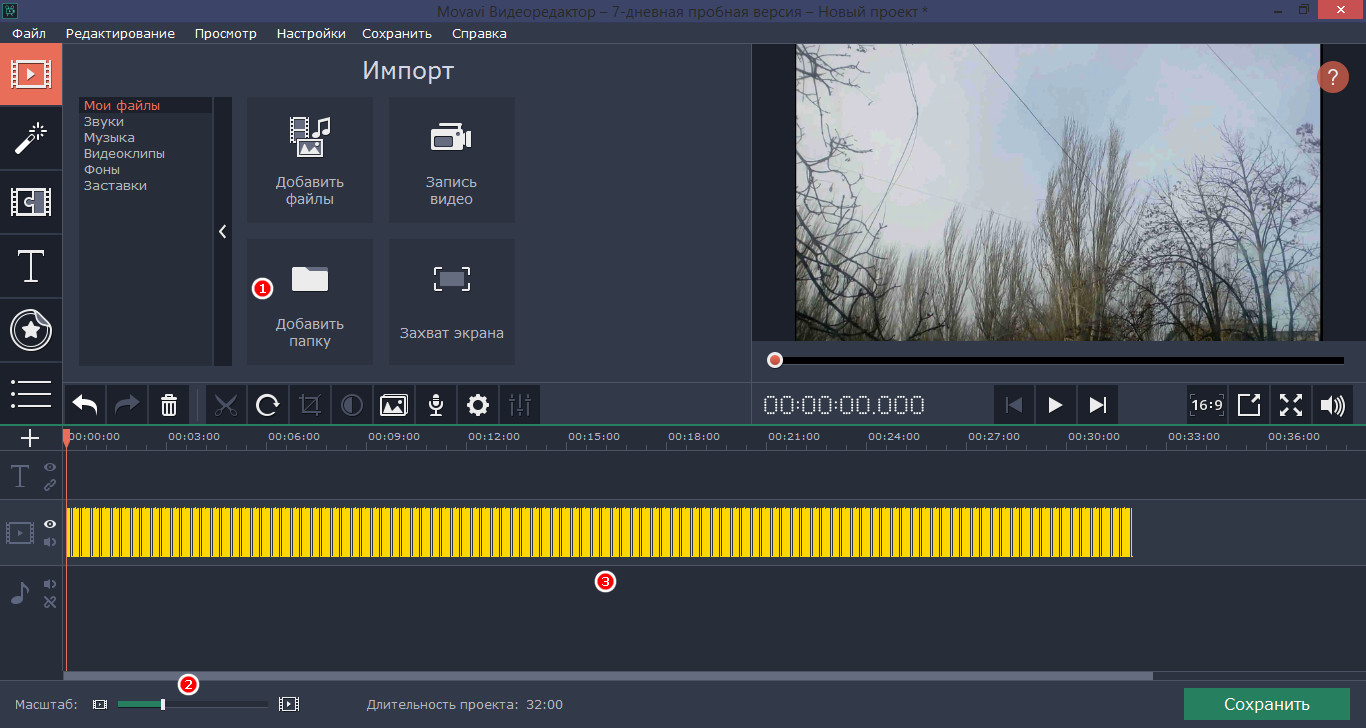This screenshot has height=728, width=1366.
Task: Open the Filters magic wand tab
Action: [31, 139]
